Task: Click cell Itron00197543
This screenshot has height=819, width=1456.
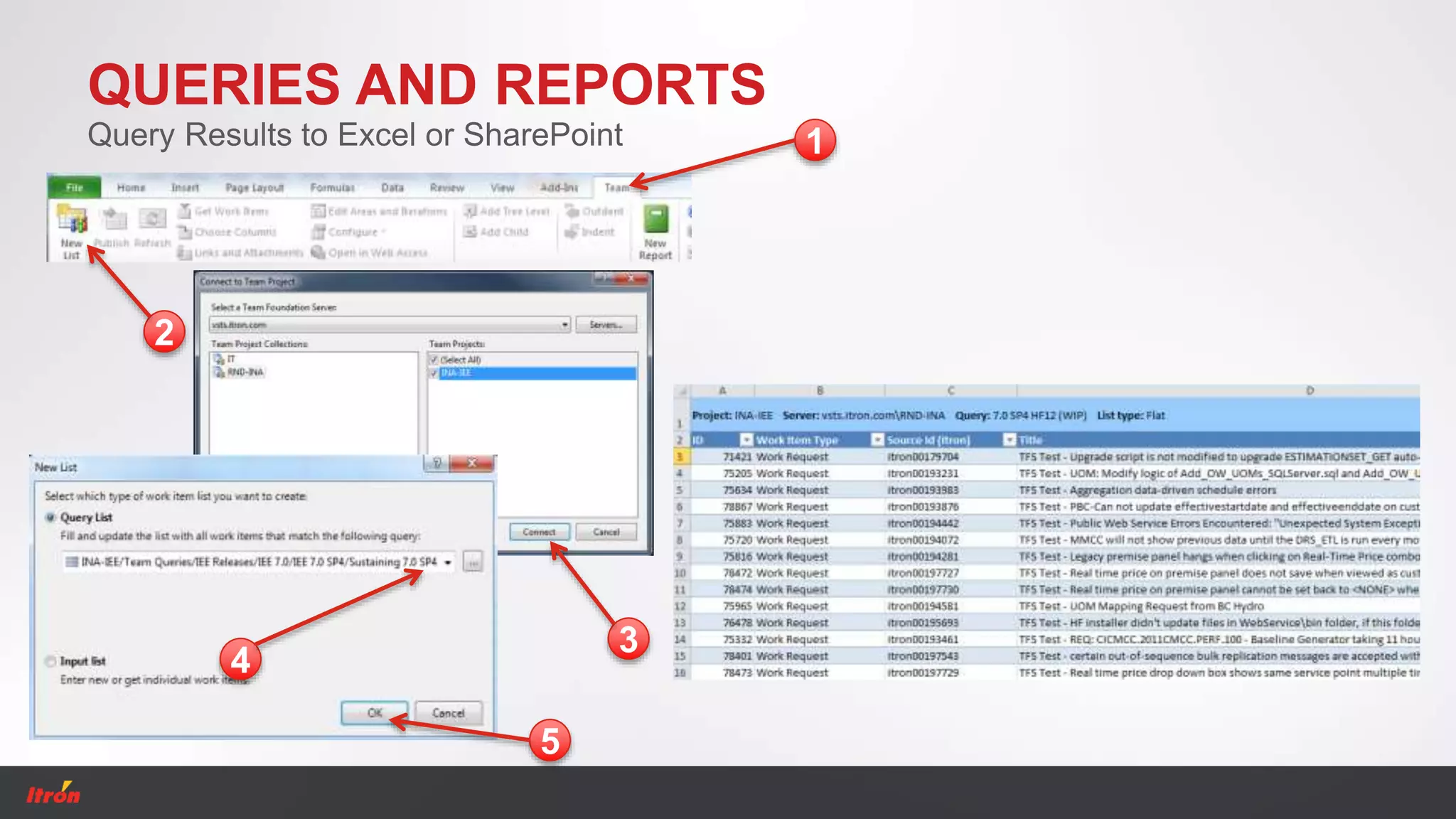Action: pyautogui.click(x=951, y=656)
